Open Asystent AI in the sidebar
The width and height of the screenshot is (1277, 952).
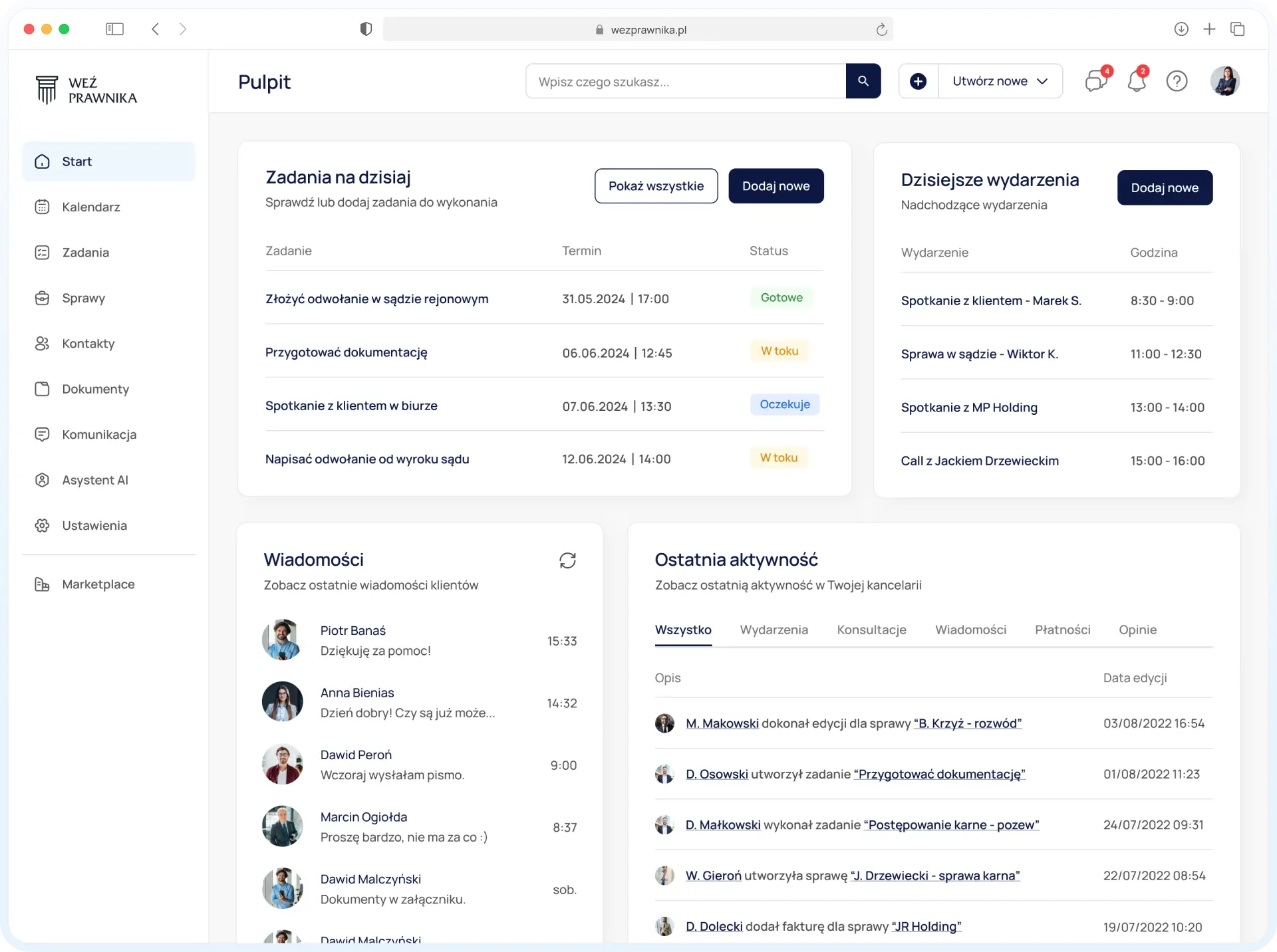[94, 480]
